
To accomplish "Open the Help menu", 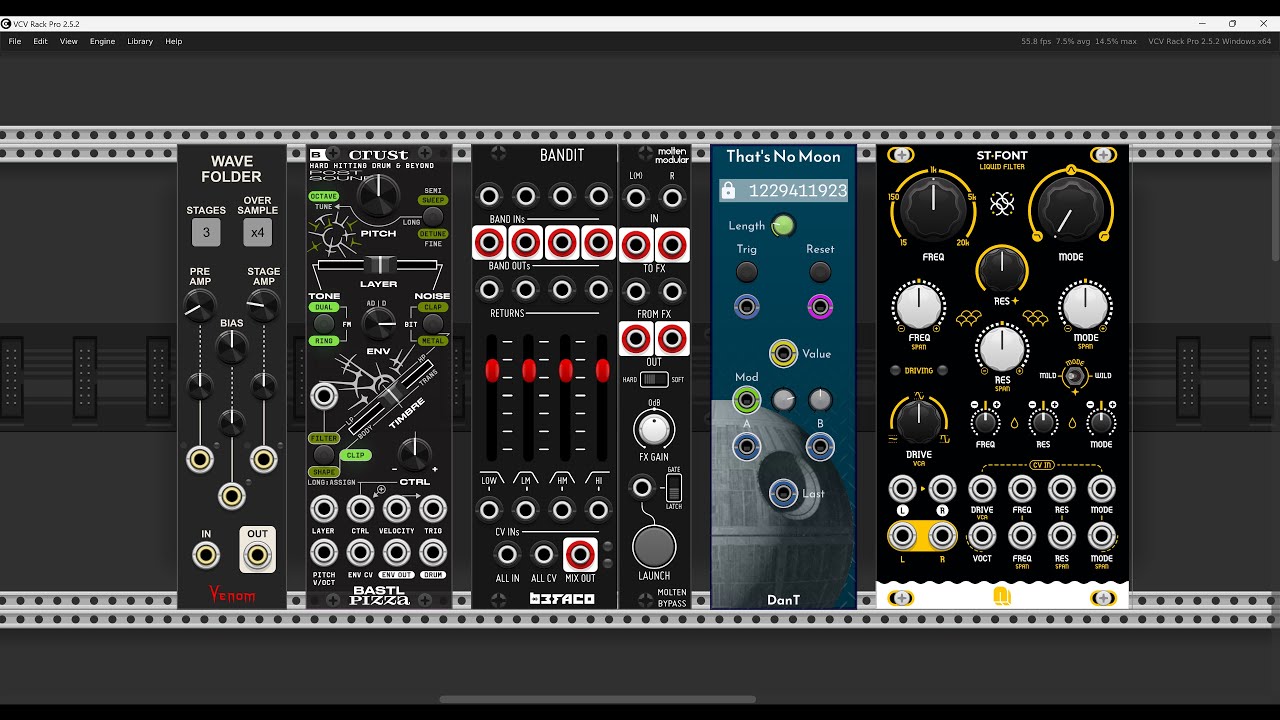I will tap(174, 41).
